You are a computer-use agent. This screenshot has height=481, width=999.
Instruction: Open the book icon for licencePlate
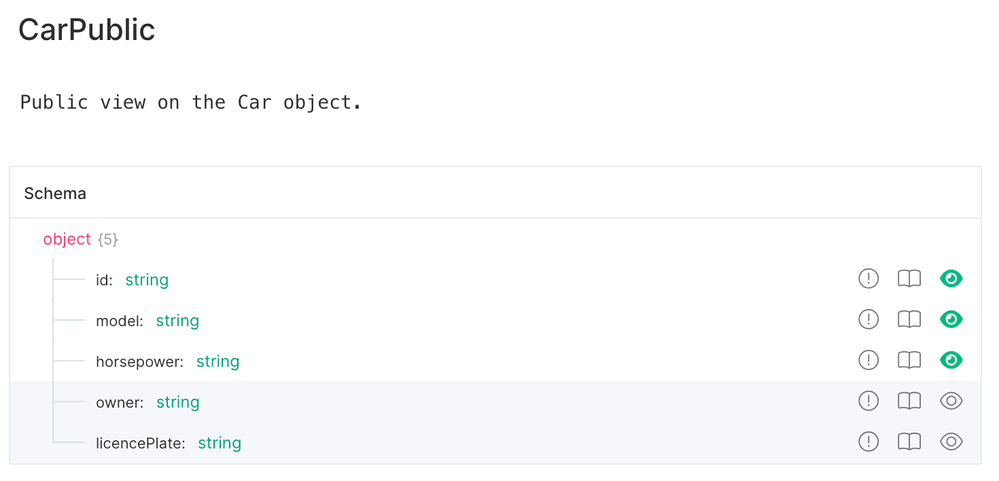pos(909,442)
